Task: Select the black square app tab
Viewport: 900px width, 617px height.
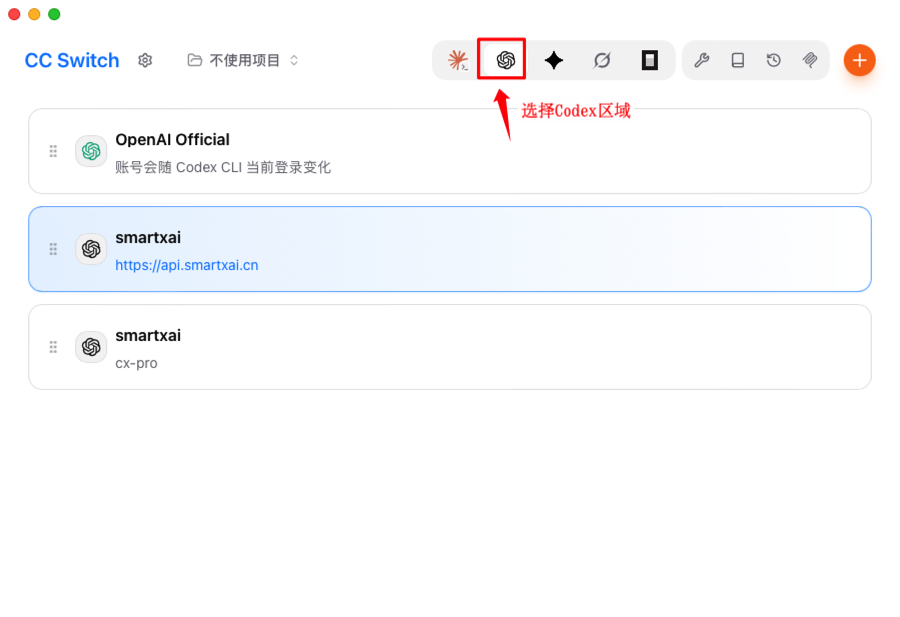Action: 649,60
